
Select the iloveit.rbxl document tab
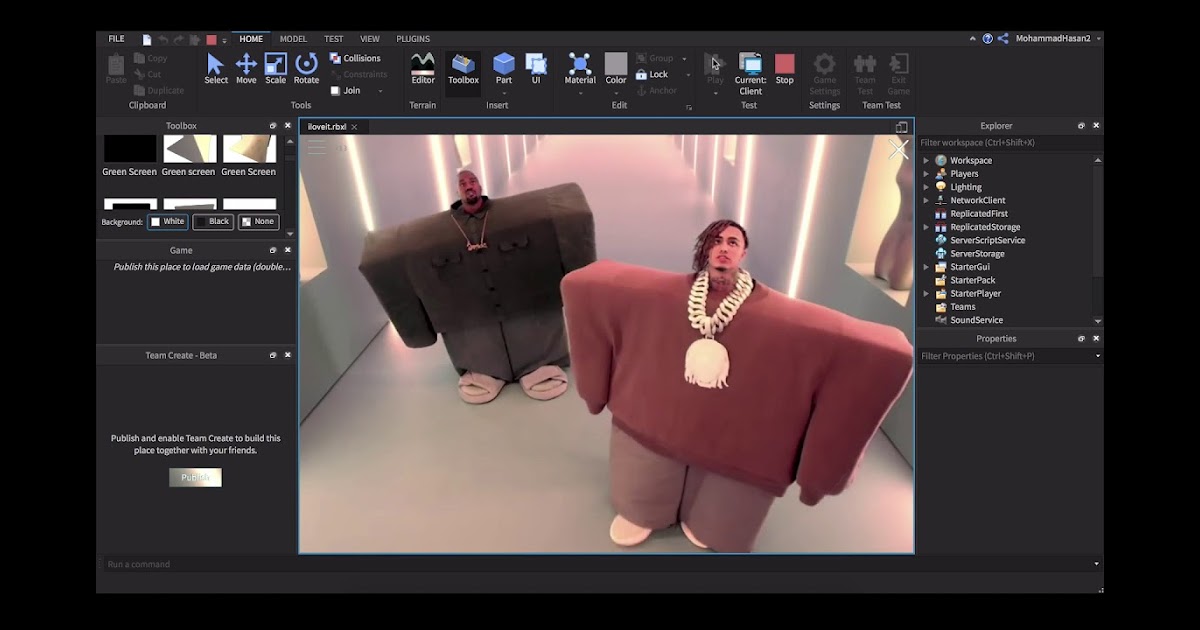333,127
